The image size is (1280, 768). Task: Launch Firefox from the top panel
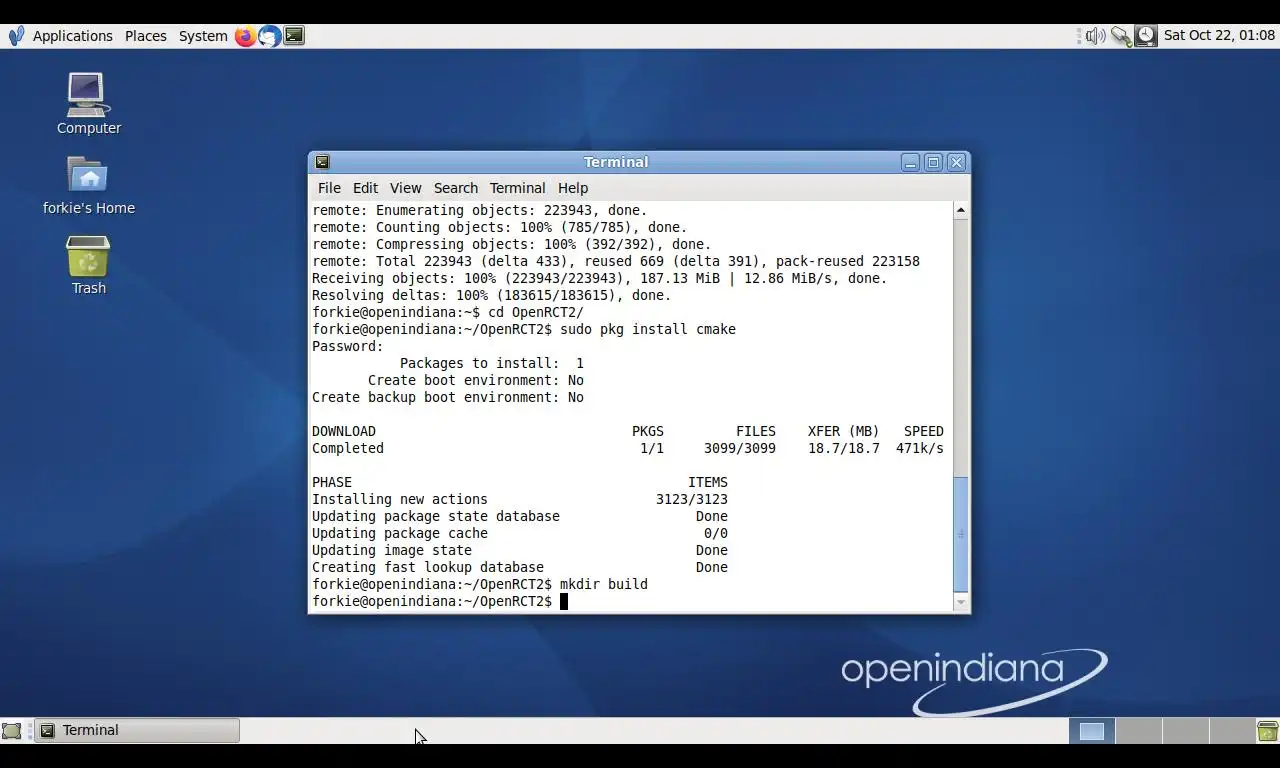pos(245,36)
